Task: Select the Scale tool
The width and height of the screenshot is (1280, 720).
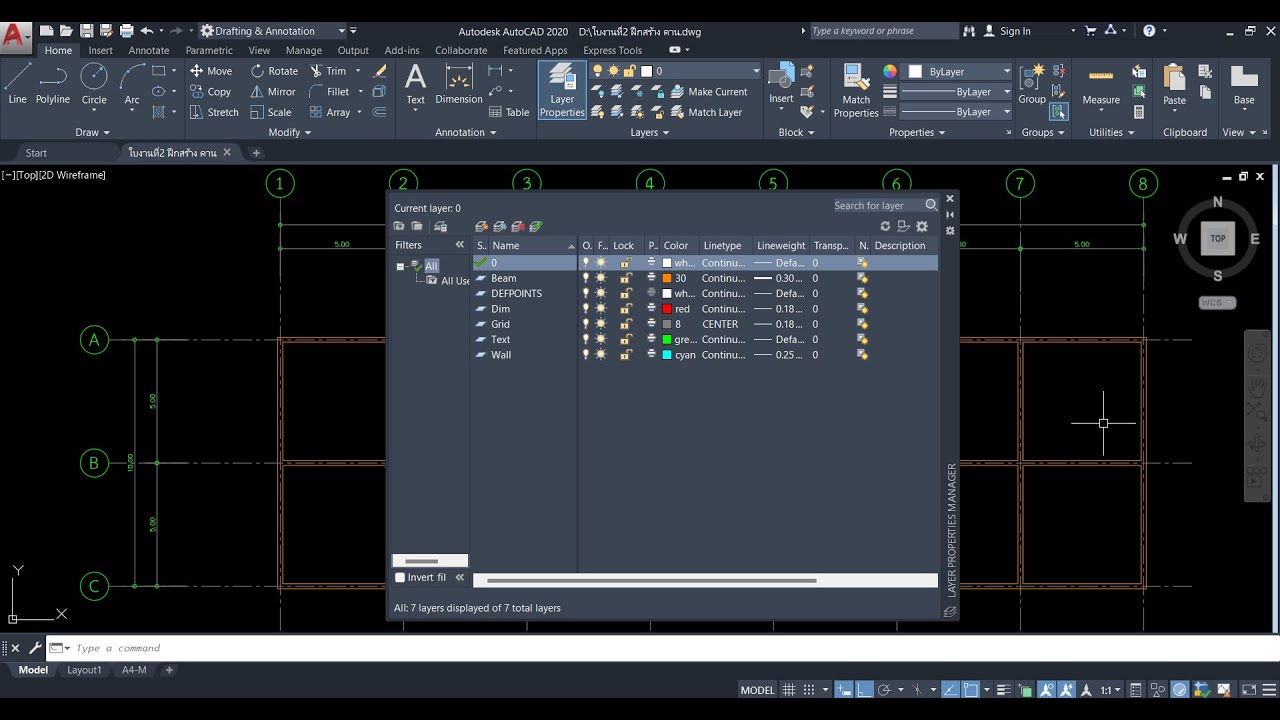Action: click(271, 113)
